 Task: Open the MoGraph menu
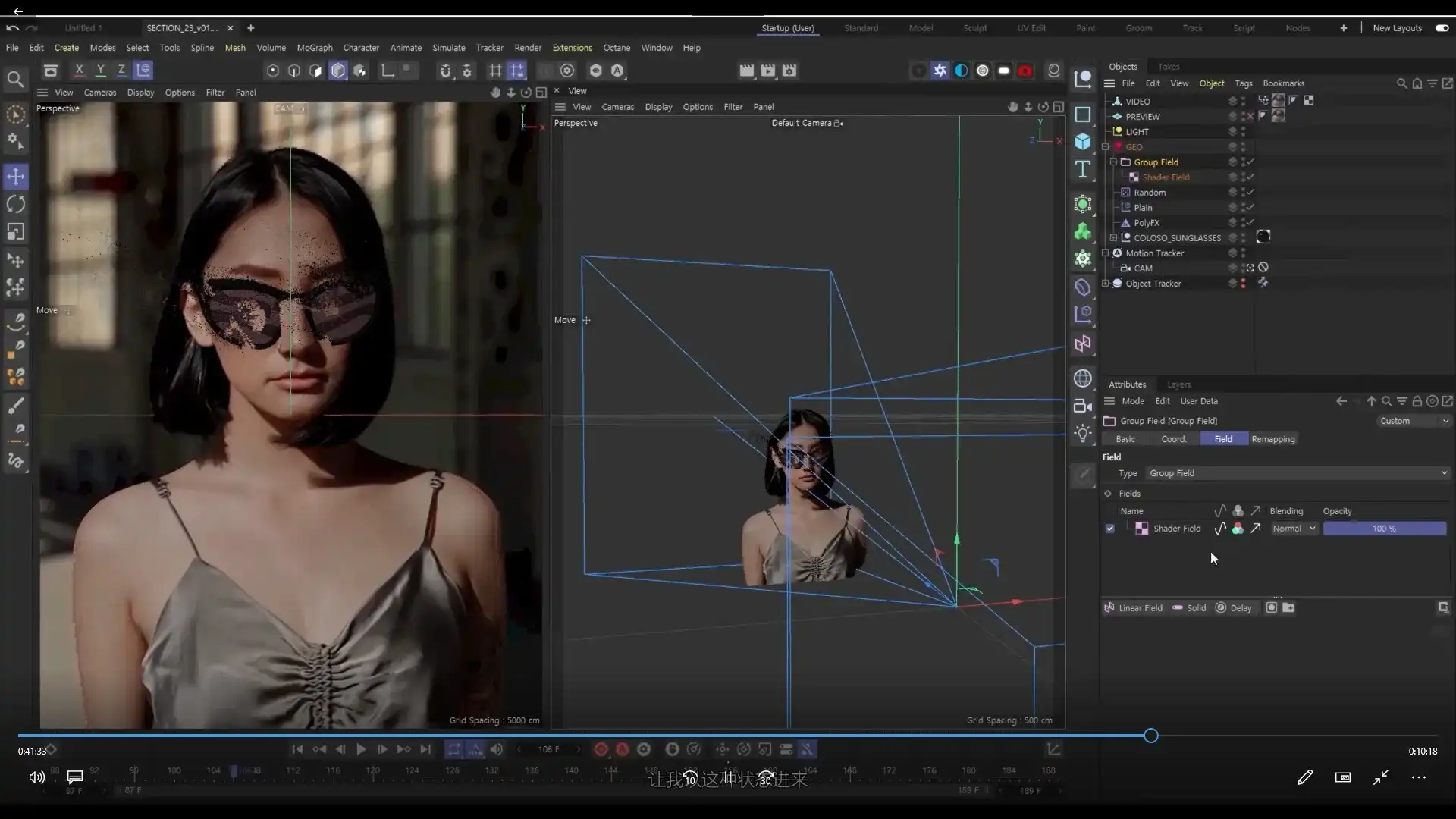[x=314, y=48]
